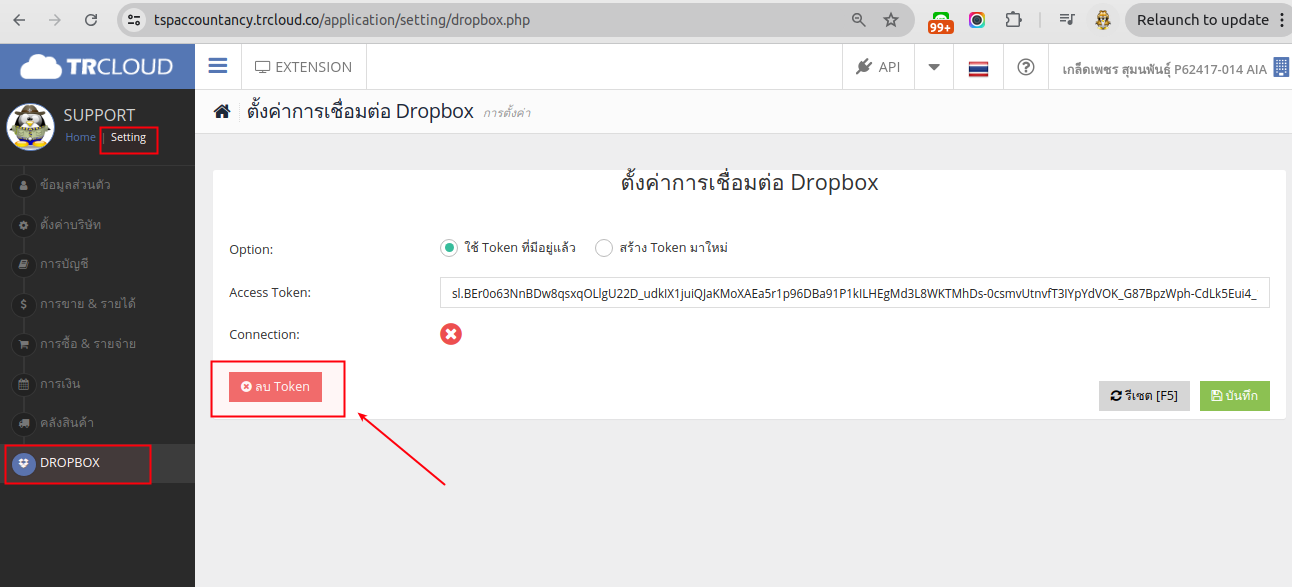
Task: Focus the Access Token input field
Action: 854,293
